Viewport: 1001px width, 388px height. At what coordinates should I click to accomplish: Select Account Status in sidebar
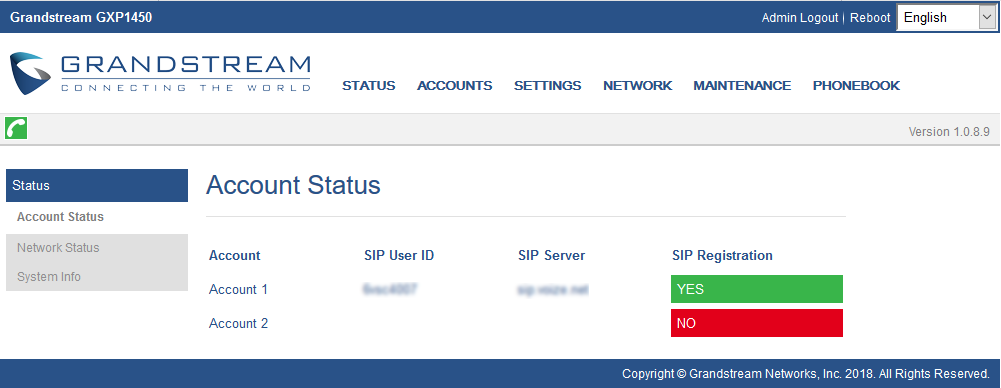pyautogui.click(x=60, y=217)
